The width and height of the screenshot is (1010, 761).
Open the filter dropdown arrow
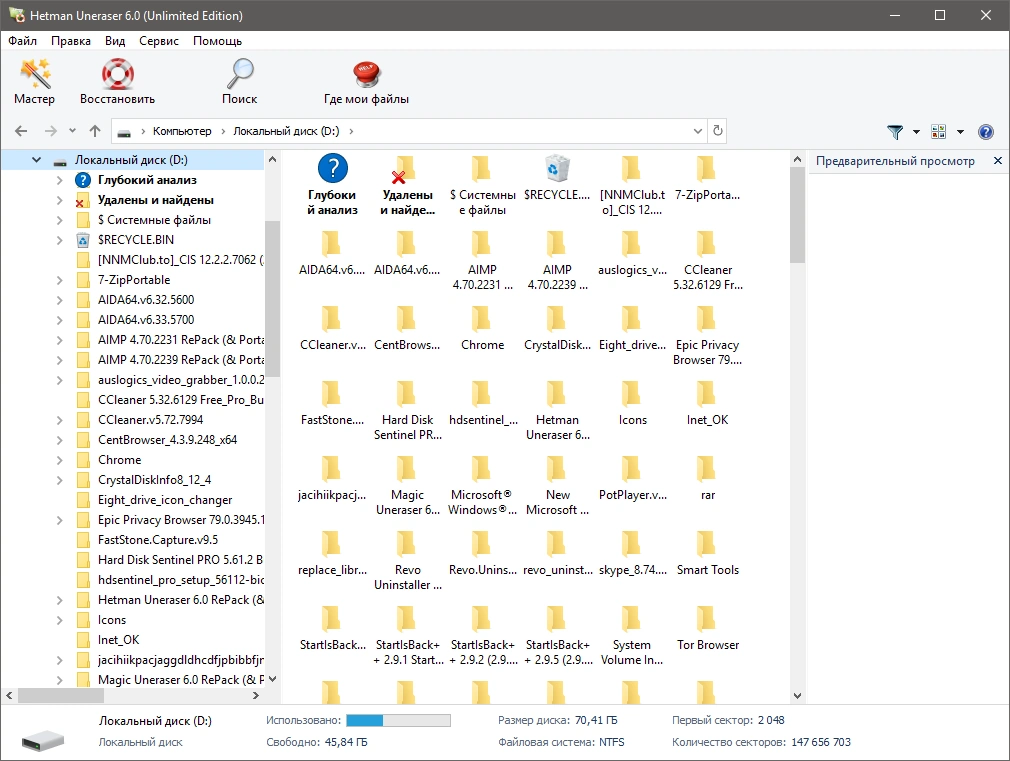(x=916, y=132)
